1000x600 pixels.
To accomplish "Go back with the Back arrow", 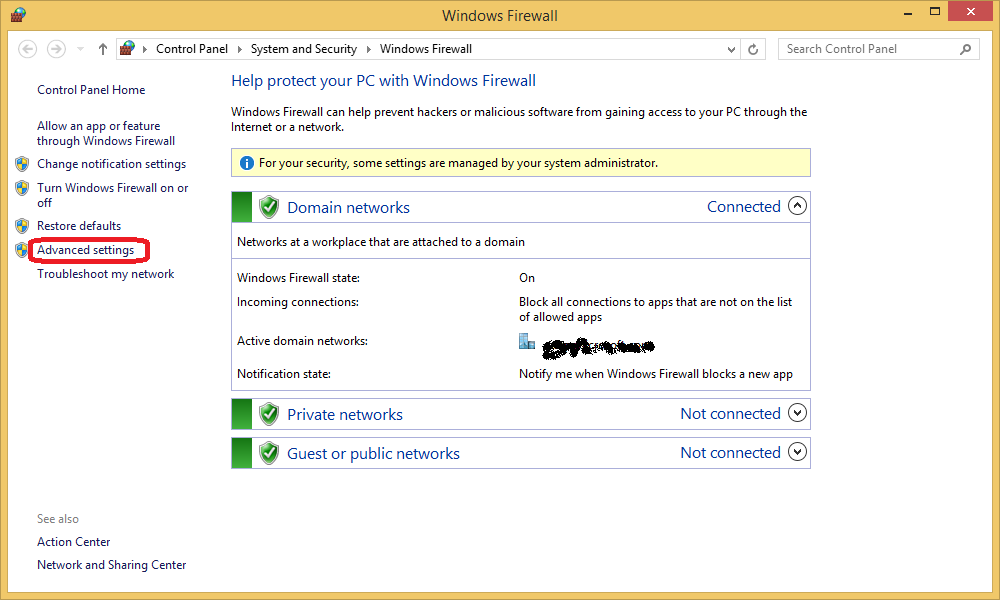I will pos(27,49).
